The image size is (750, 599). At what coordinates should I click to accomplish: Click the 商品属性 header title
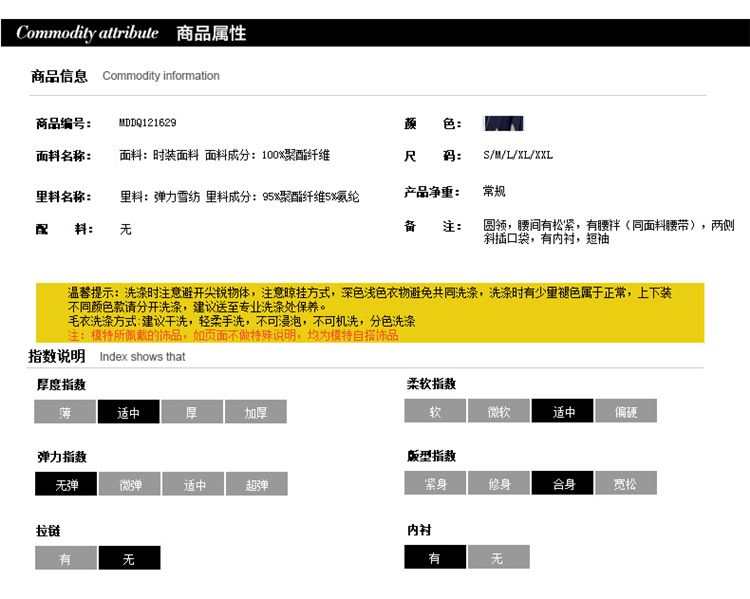click(211, 33)
